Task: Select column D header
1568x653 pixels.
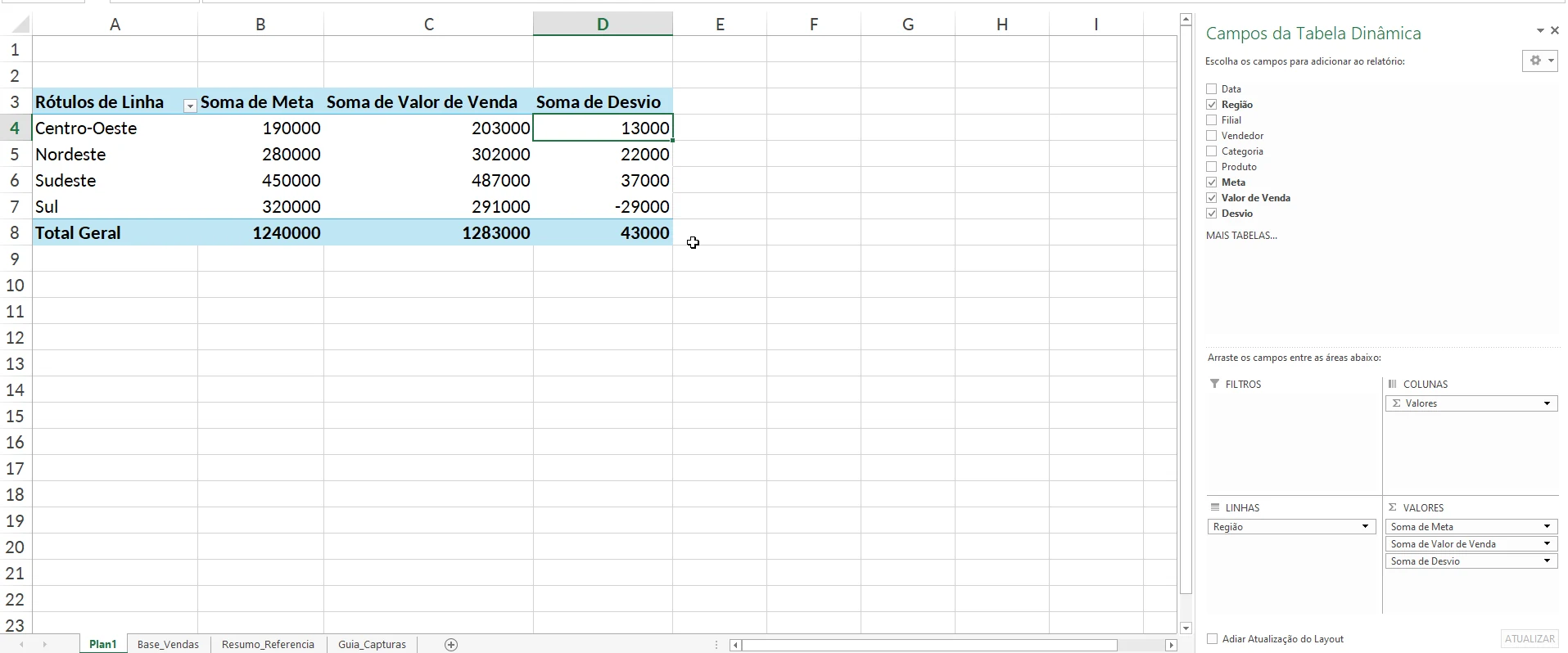Action: click(603, 25)
